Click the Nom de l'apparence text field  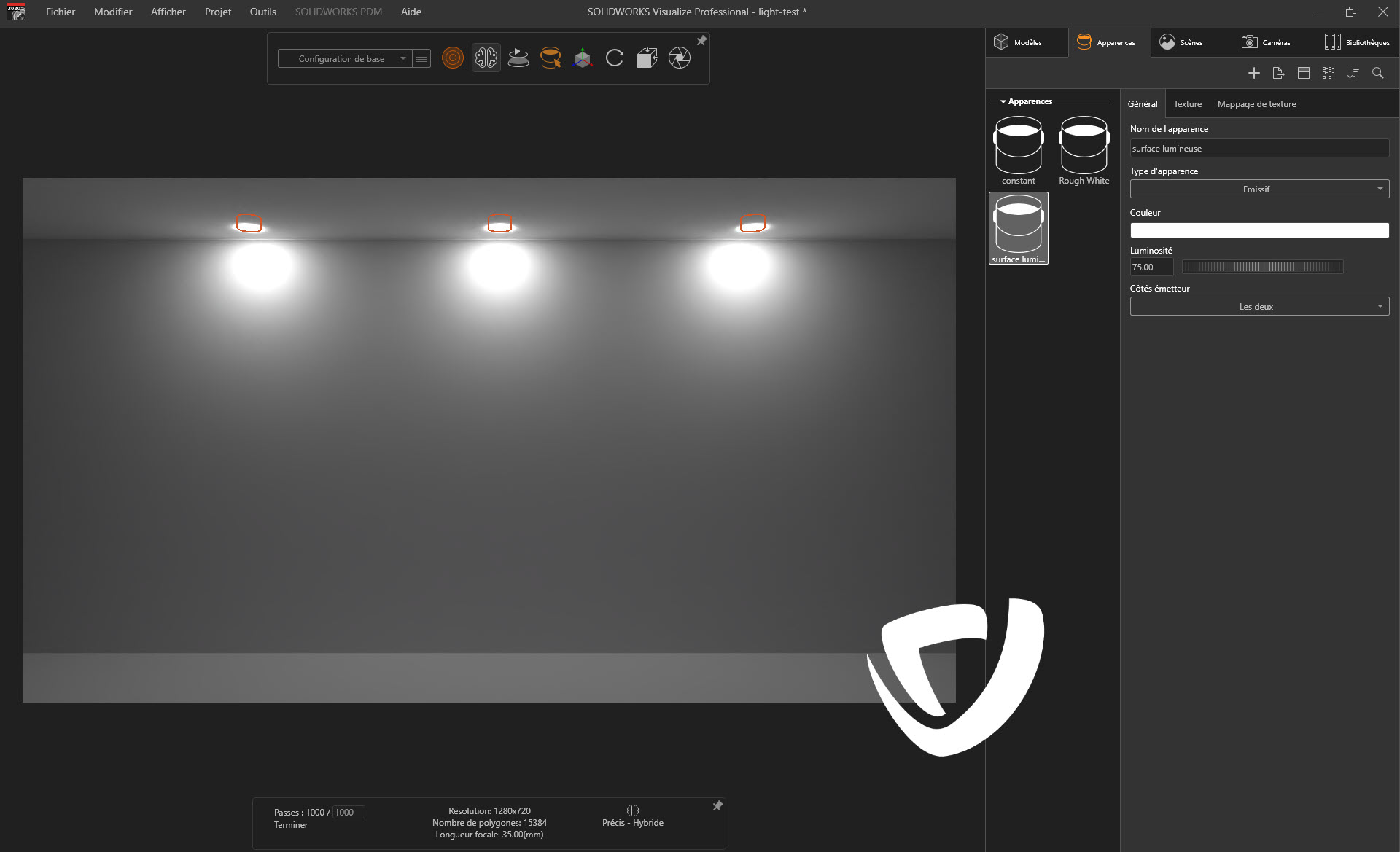pyautogui.click(x=1259, y=149)
